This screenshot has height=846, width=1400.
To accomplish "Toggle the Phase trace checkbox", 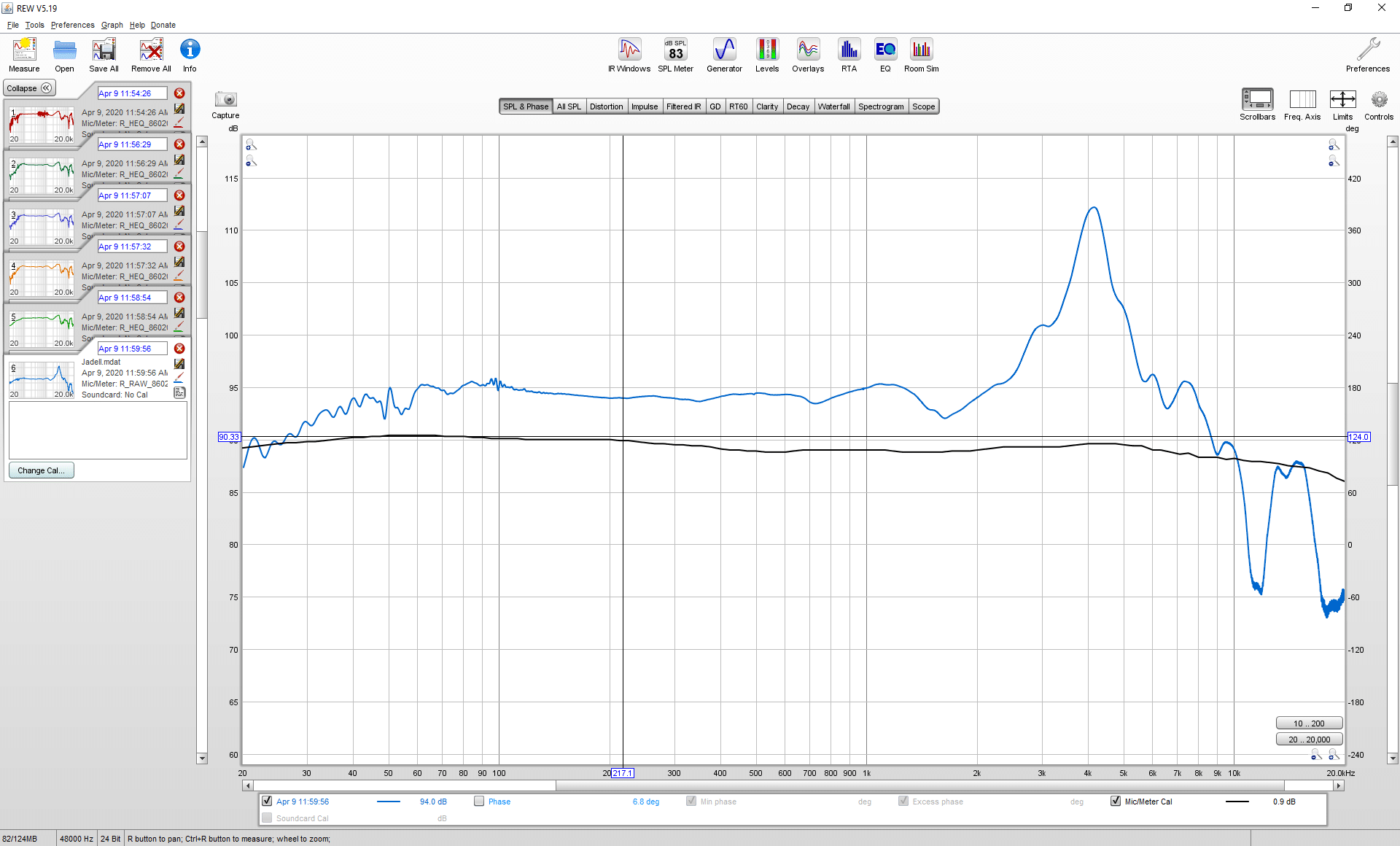I will 479,801.
